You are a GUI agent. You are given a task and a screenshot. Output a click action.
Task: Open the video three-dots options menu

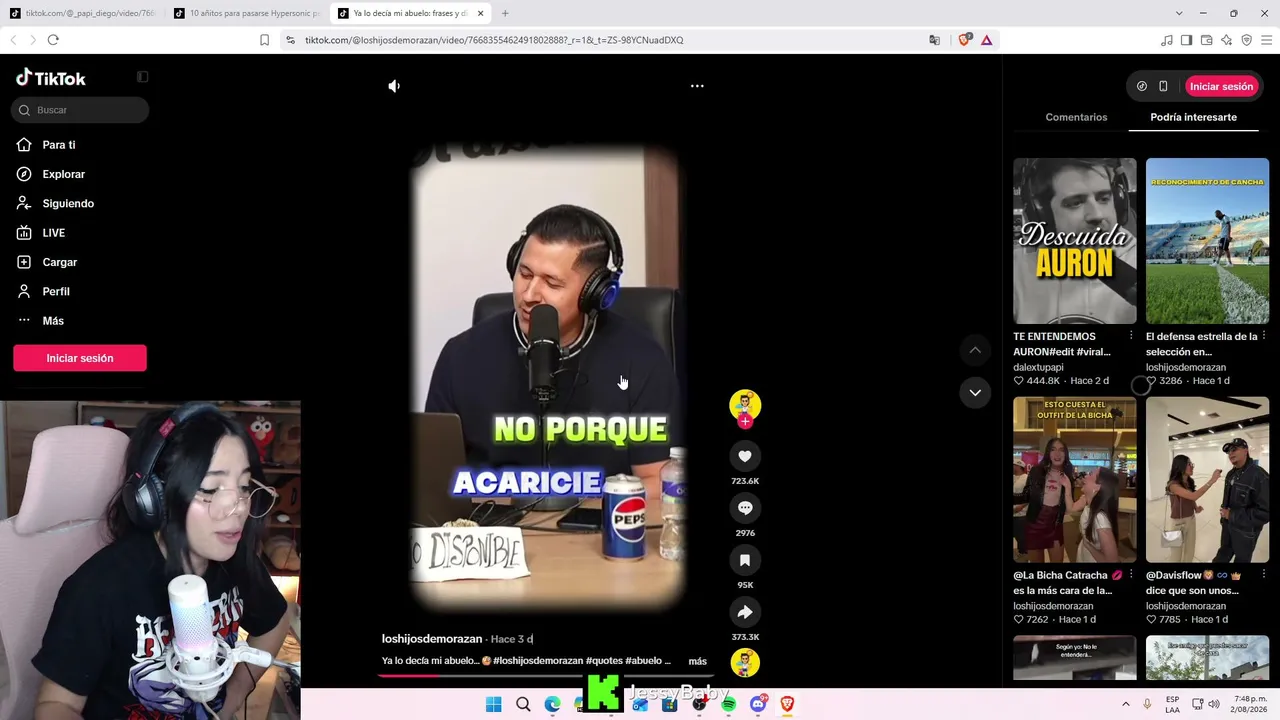click(x=697, y=86)
